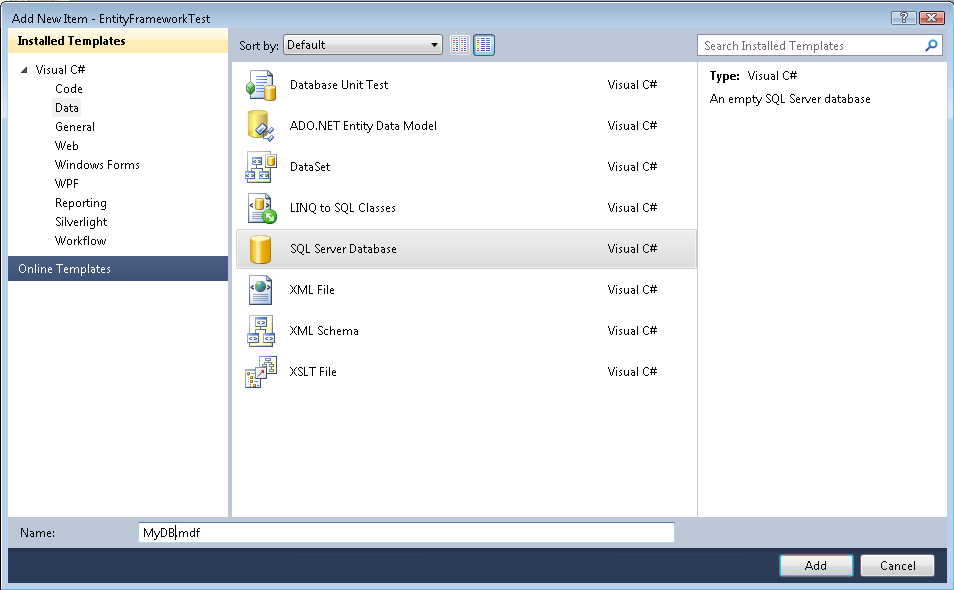The image size is (954, 590).
Task: Select the Installed Templates header
Action: coord(72,41)
